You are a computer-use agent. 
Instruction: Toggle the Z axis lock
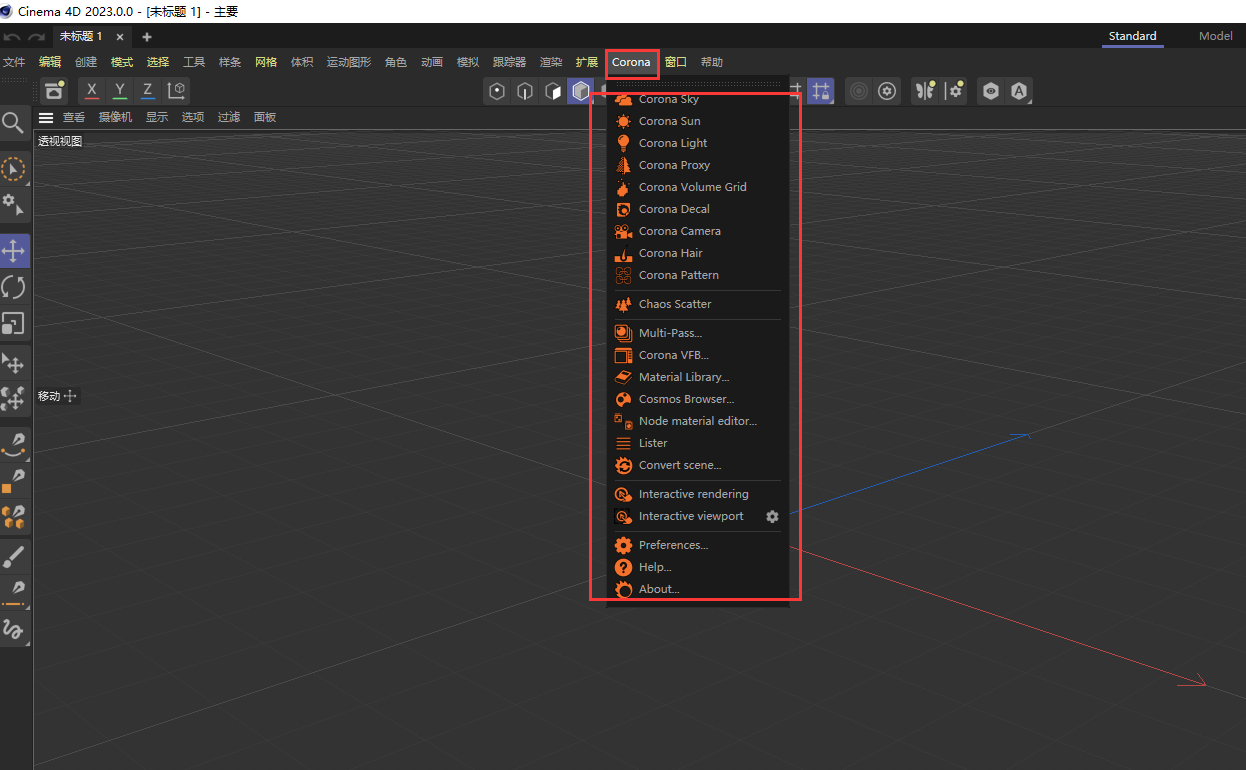[147, 91]
